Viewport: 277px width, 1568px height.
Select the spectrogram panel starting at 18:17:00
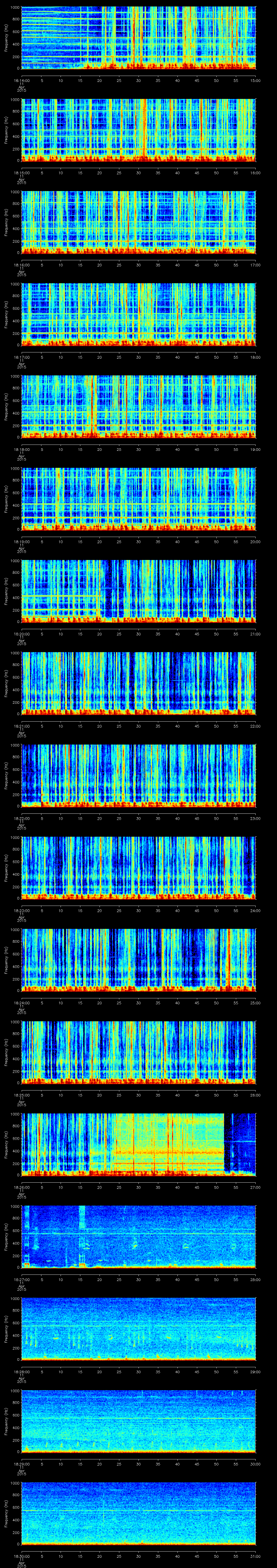pyautogui.click(x=138, y=314)
